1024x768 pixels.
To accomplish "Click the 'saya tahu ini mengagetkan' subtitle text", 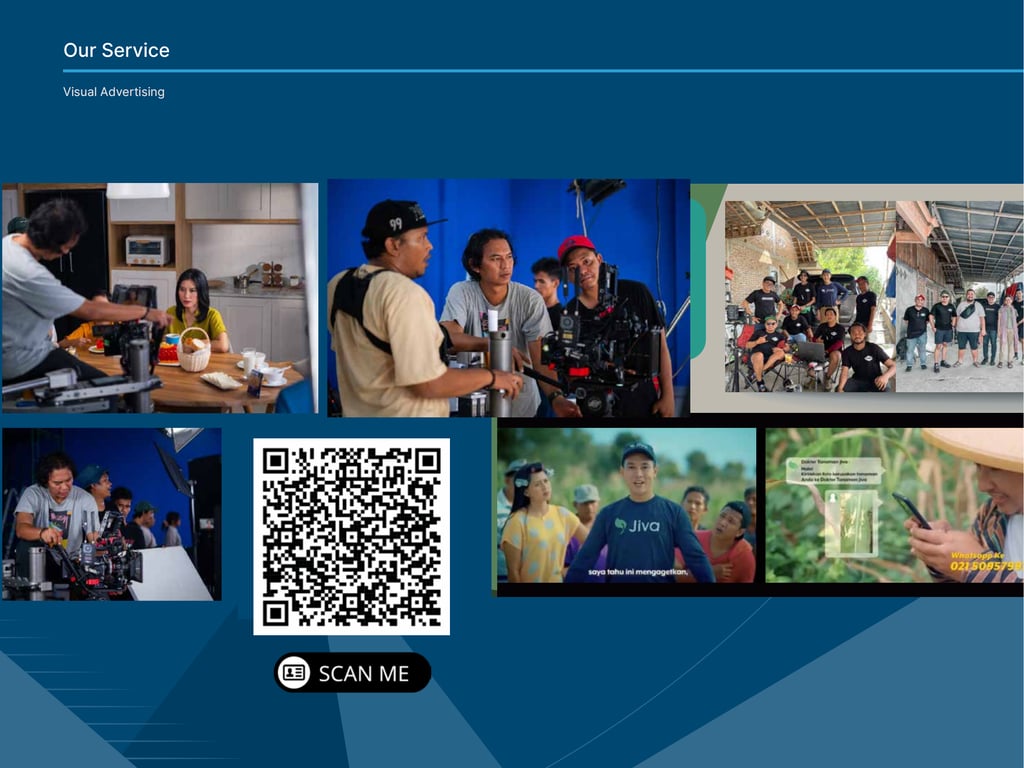I will point(638,572).
